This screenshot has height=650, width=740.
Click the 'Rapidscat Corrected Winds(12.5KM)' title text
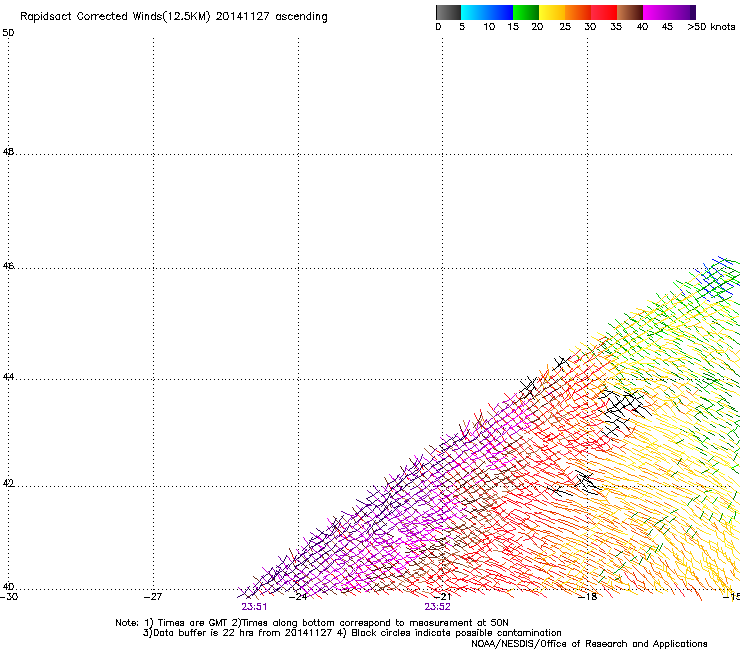point(115,17)
